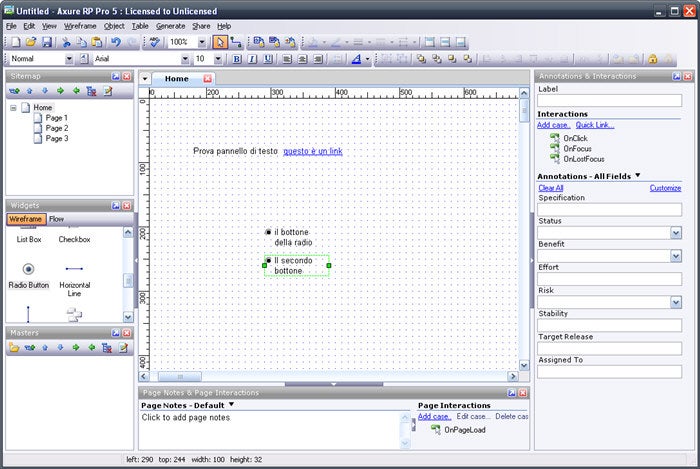Undo the last action
Viewport: 700px width, 469px height.
tap(116, 42)
